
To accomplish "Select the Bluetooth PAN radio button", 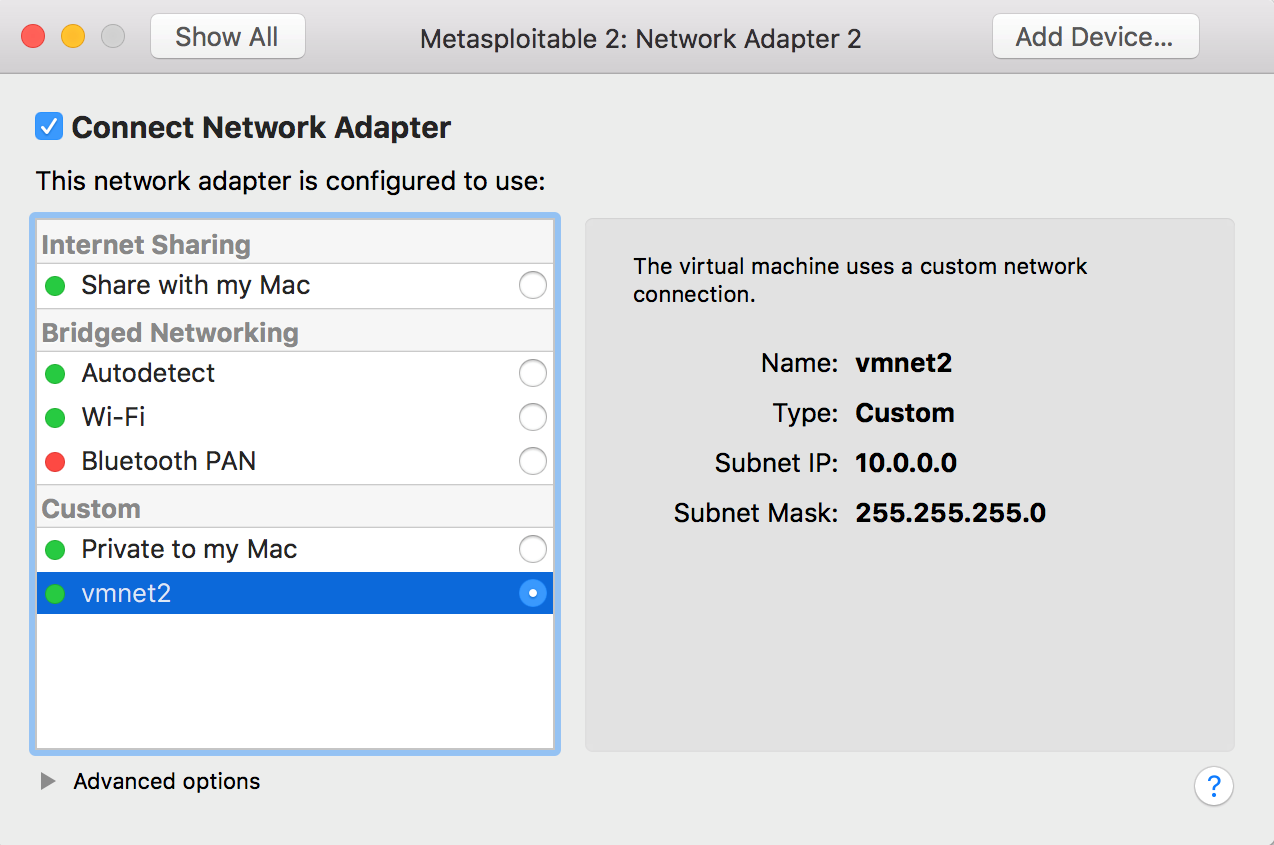I will 533,461.
